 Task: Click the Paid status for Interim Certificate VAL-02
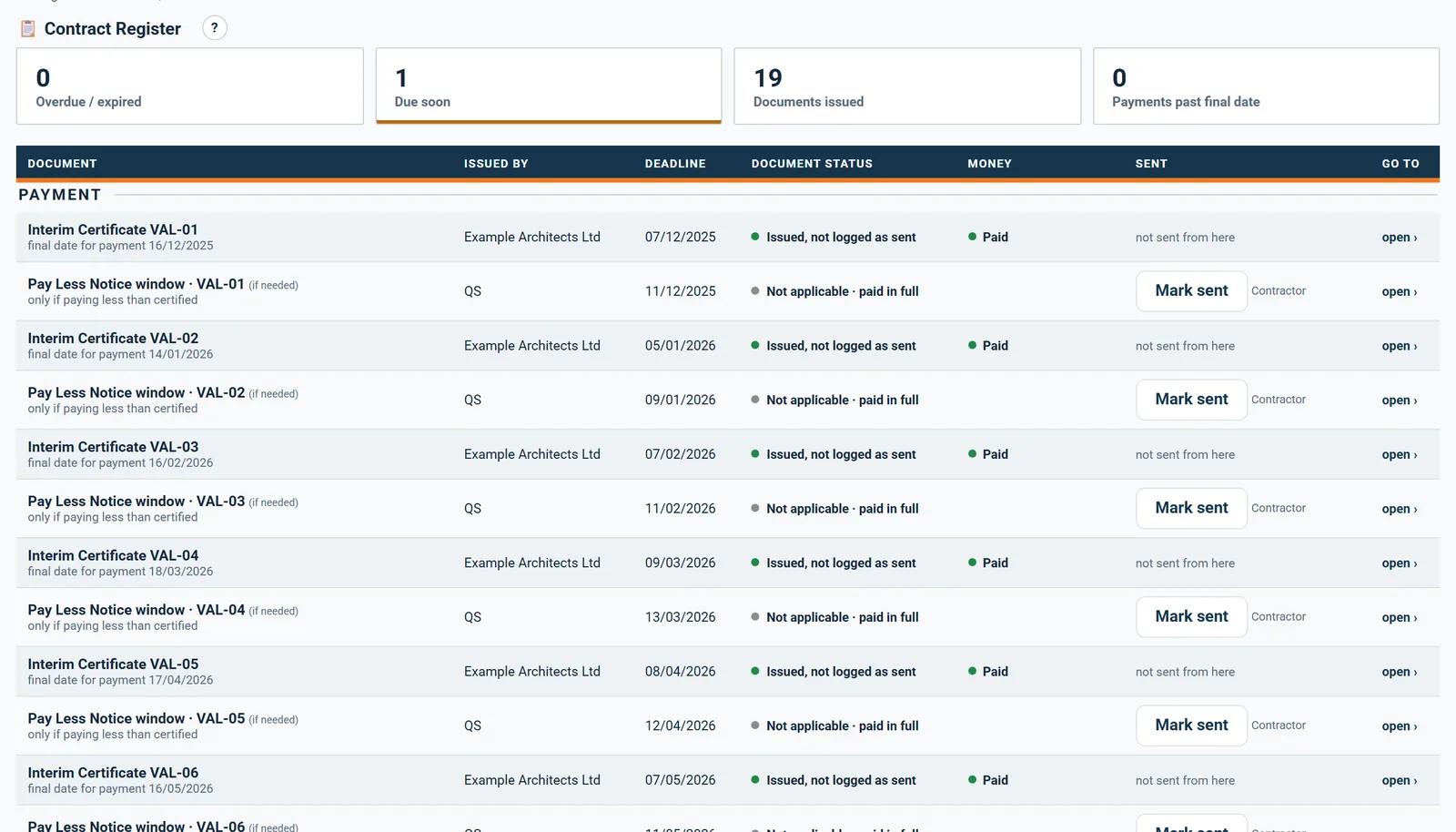coord(988,346)
